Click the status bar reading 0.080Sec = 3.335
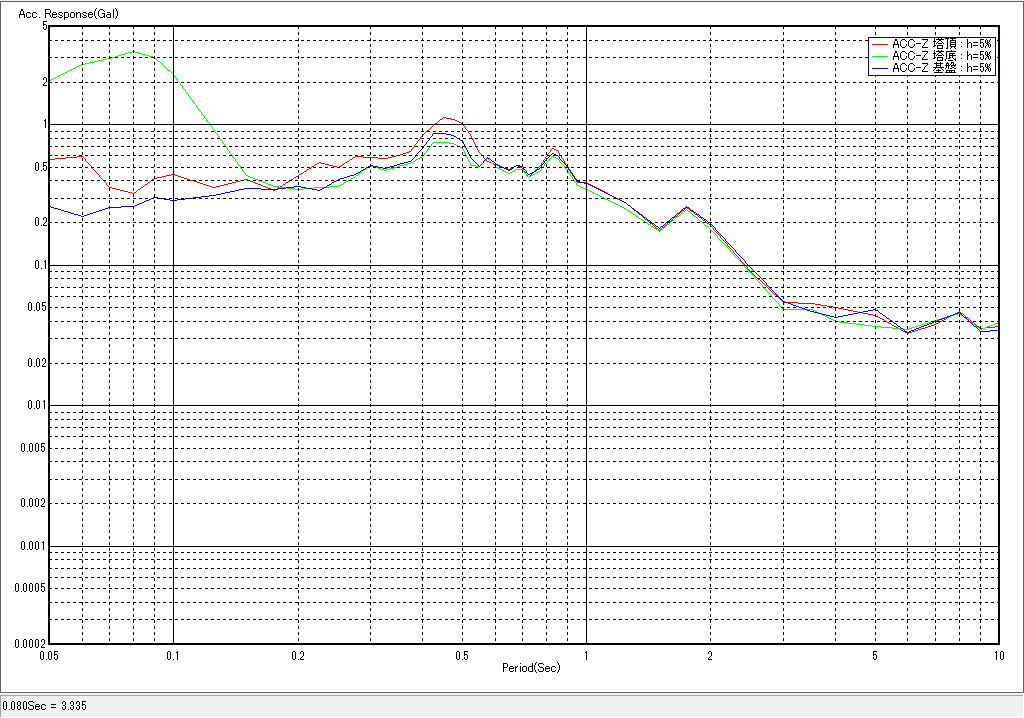Image resolution: width=1024 pixels, height=718 pixels. tap(45, 706)
